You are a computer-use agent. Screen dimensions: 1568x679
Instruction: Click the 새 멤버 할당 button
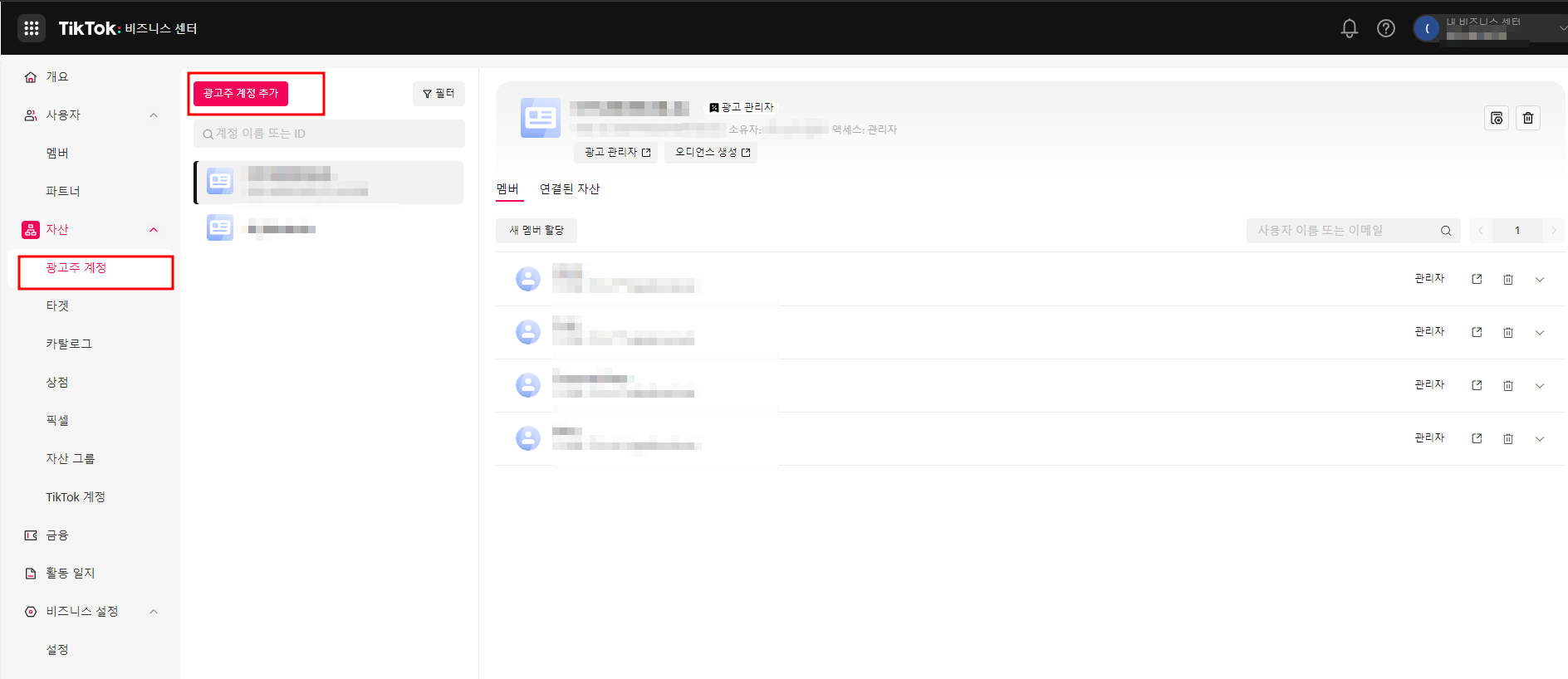pyautogui.click(x=537, y=231)
